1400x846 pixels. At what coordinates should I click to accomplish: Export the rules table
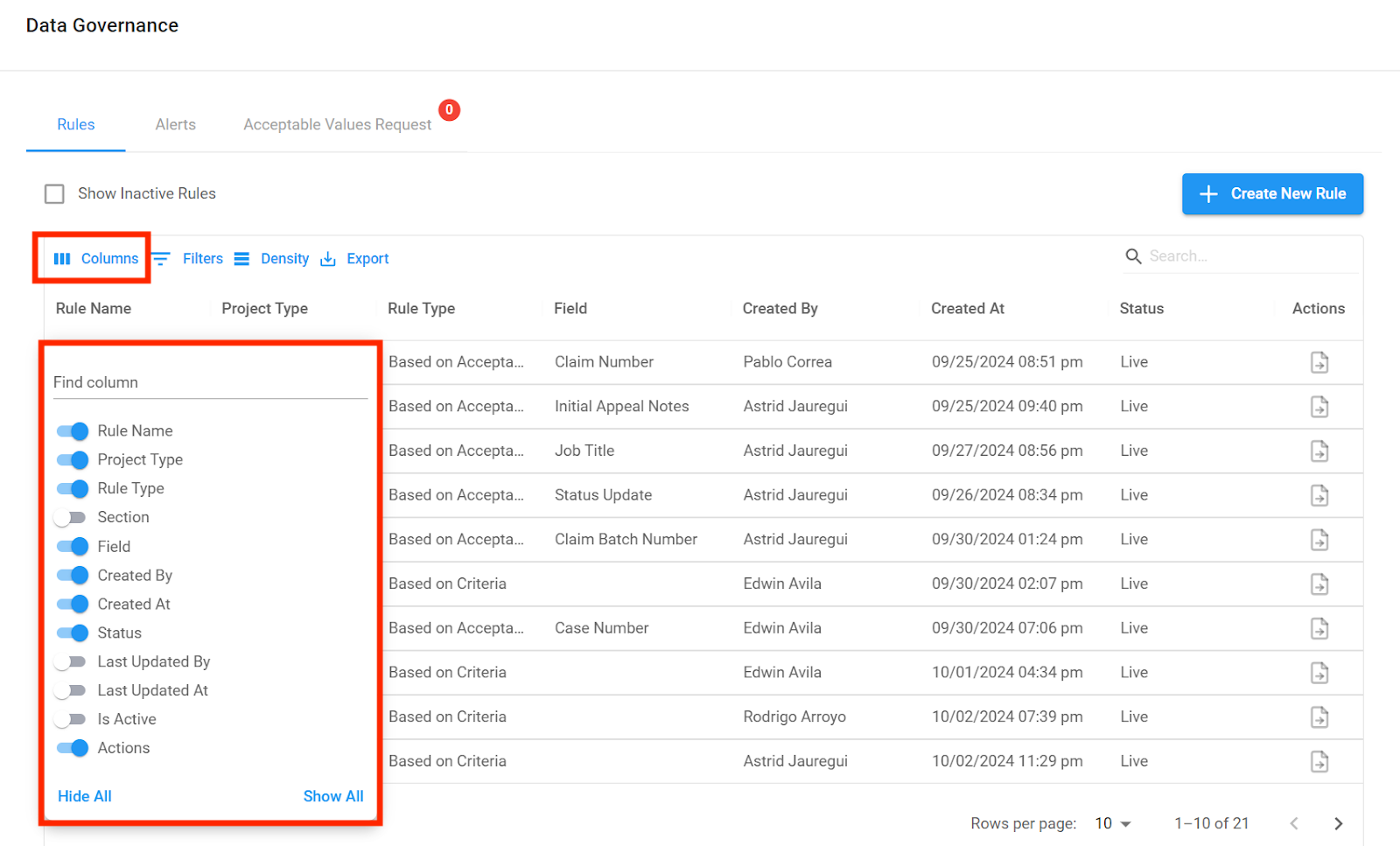(354, 259)
